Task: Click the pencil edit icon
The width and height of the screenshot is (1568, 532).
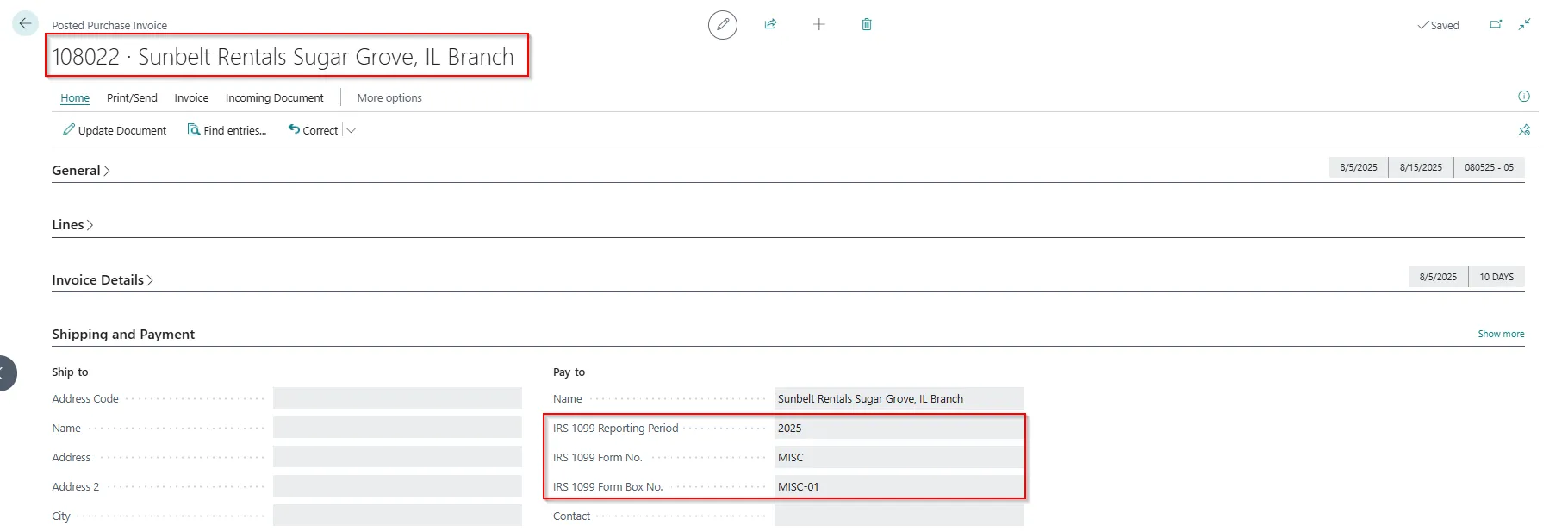Action: click(x=722, y=25)
